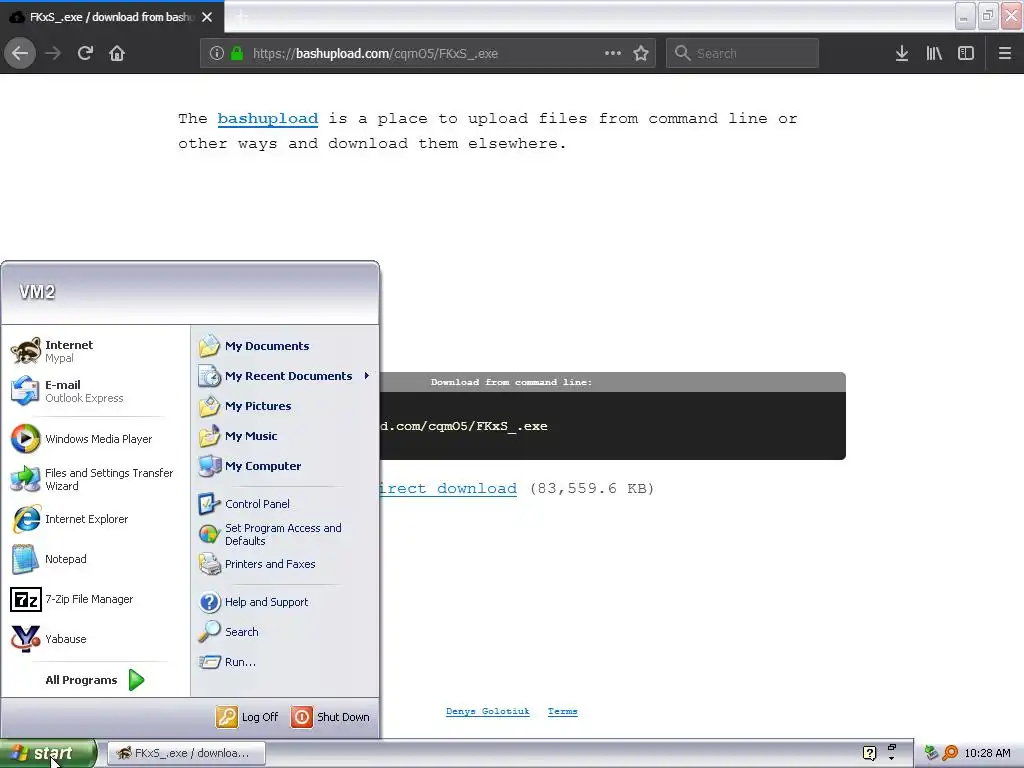The width and height of the screenshot is (1024, 768).
Task: Close the FKxS_.exe browser tab
Action: pos(207,17)
